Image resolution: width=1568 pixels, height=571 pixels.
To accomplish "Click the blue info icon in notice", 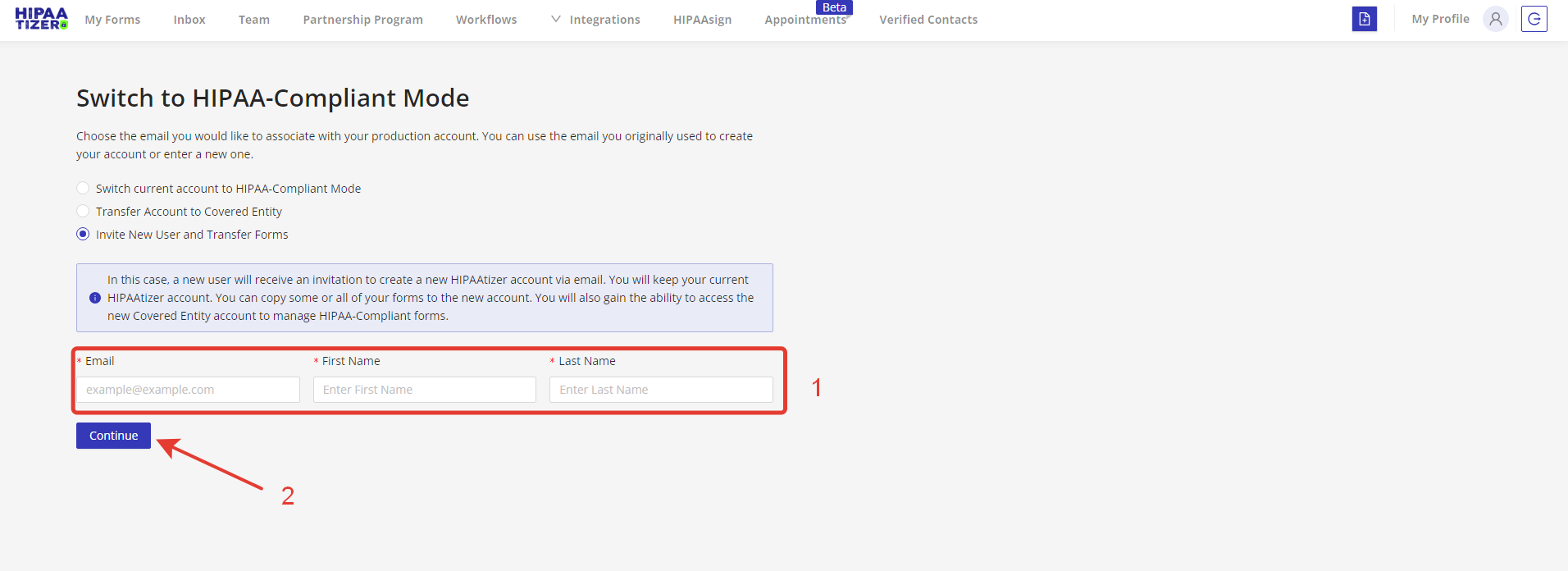I will coord(95,298).
